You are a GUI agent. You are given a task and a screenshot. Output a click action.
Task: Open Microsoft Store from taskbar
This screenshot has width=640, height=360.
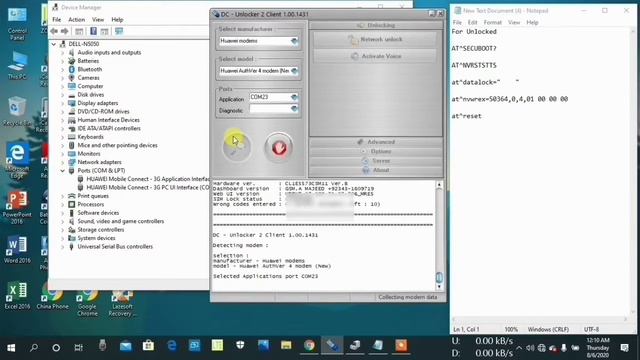click(148, 347)
